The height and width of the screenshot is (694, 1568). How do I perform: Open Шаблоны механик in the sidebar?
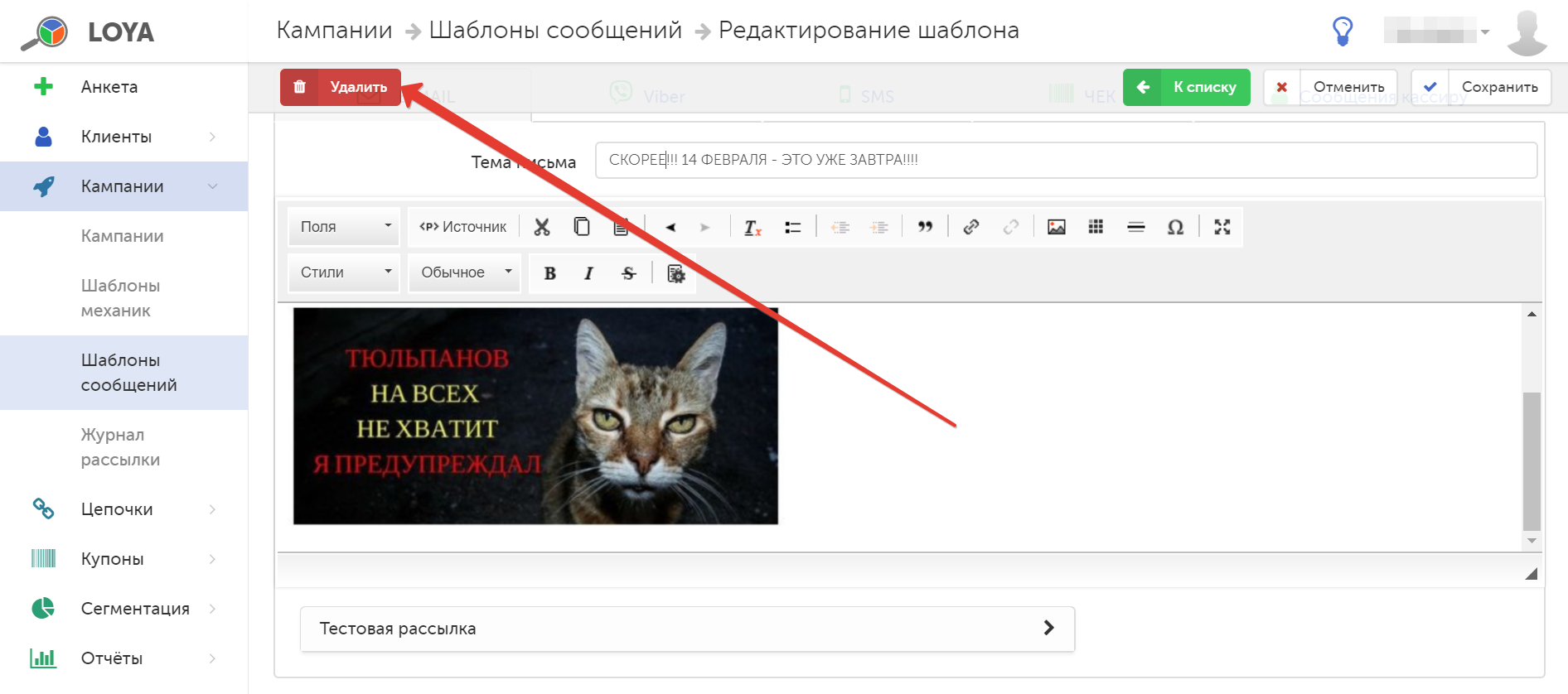pos(121,298)
